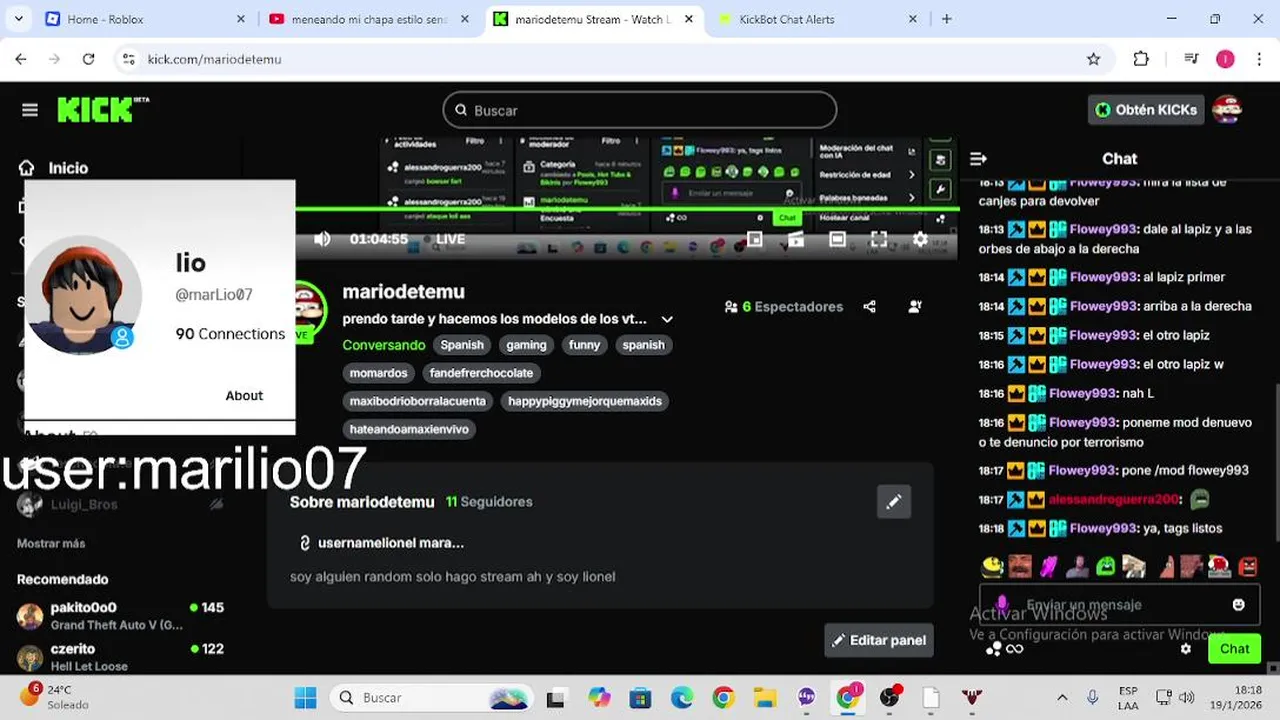Click the momardos tag
This screenshot has height=720, width=1280.
point(379,373)
